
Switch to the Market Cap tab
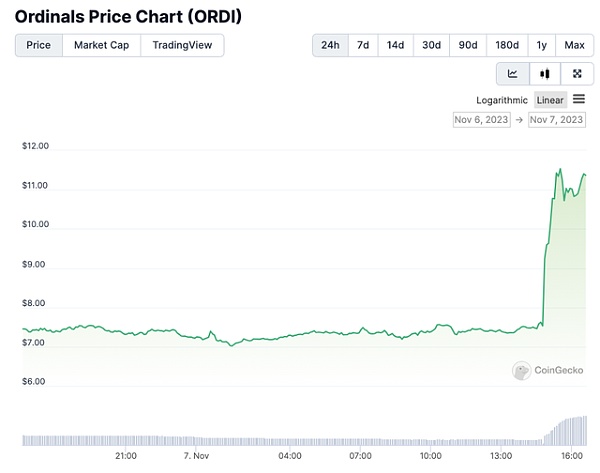(101, 45)
